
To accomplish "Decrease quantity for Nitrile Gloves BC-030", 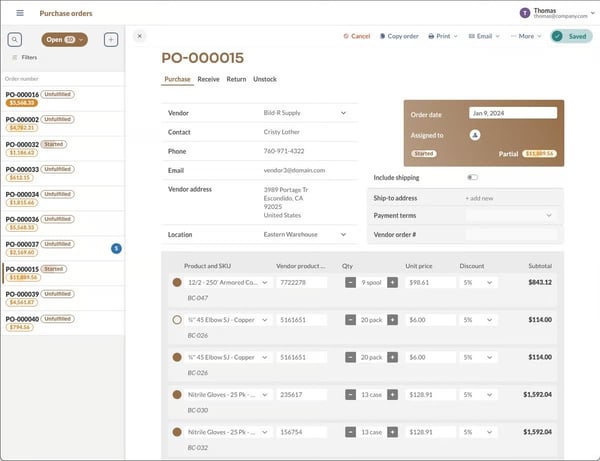I will point(350,394).
